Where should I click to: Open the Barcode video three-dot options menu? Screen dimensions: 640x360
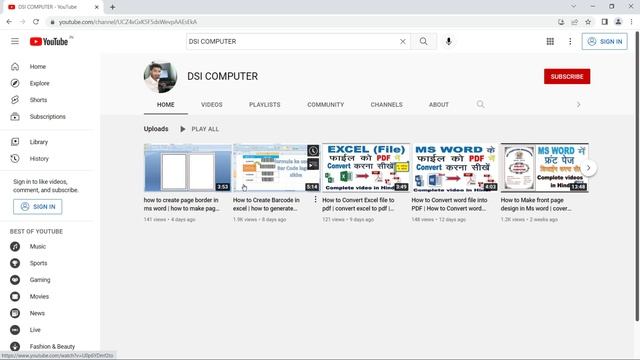(315, 200)
